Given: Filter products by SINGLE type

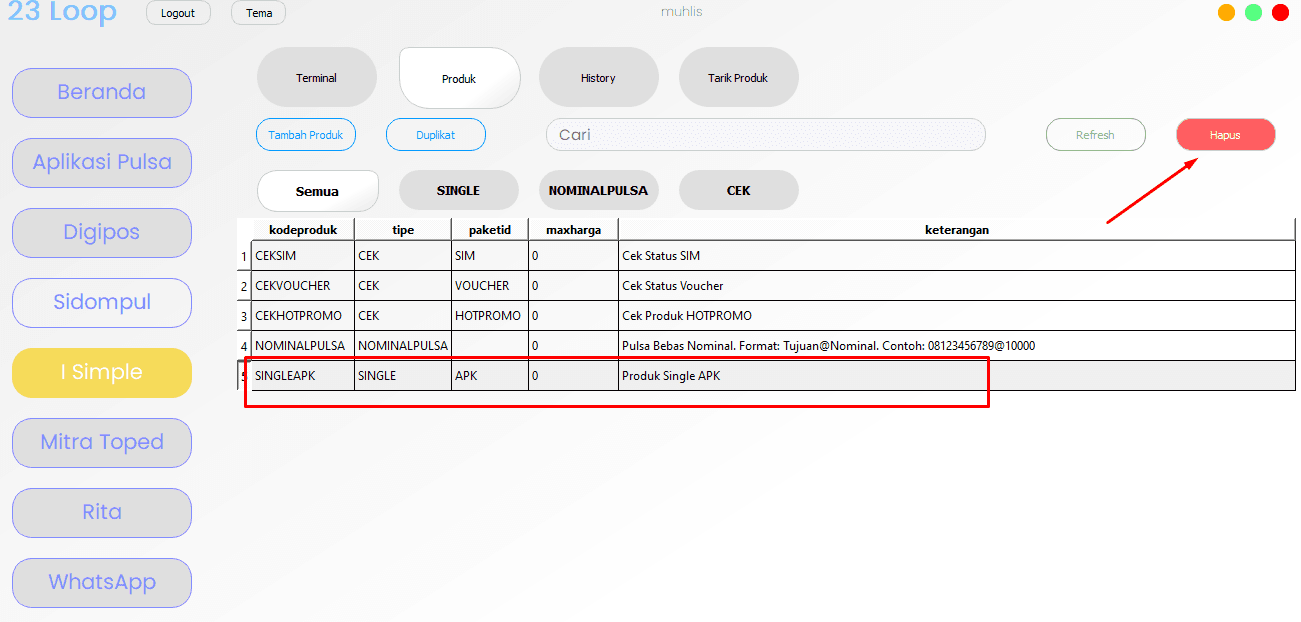Looking at the screenshot, I should [x=458, y=190].
